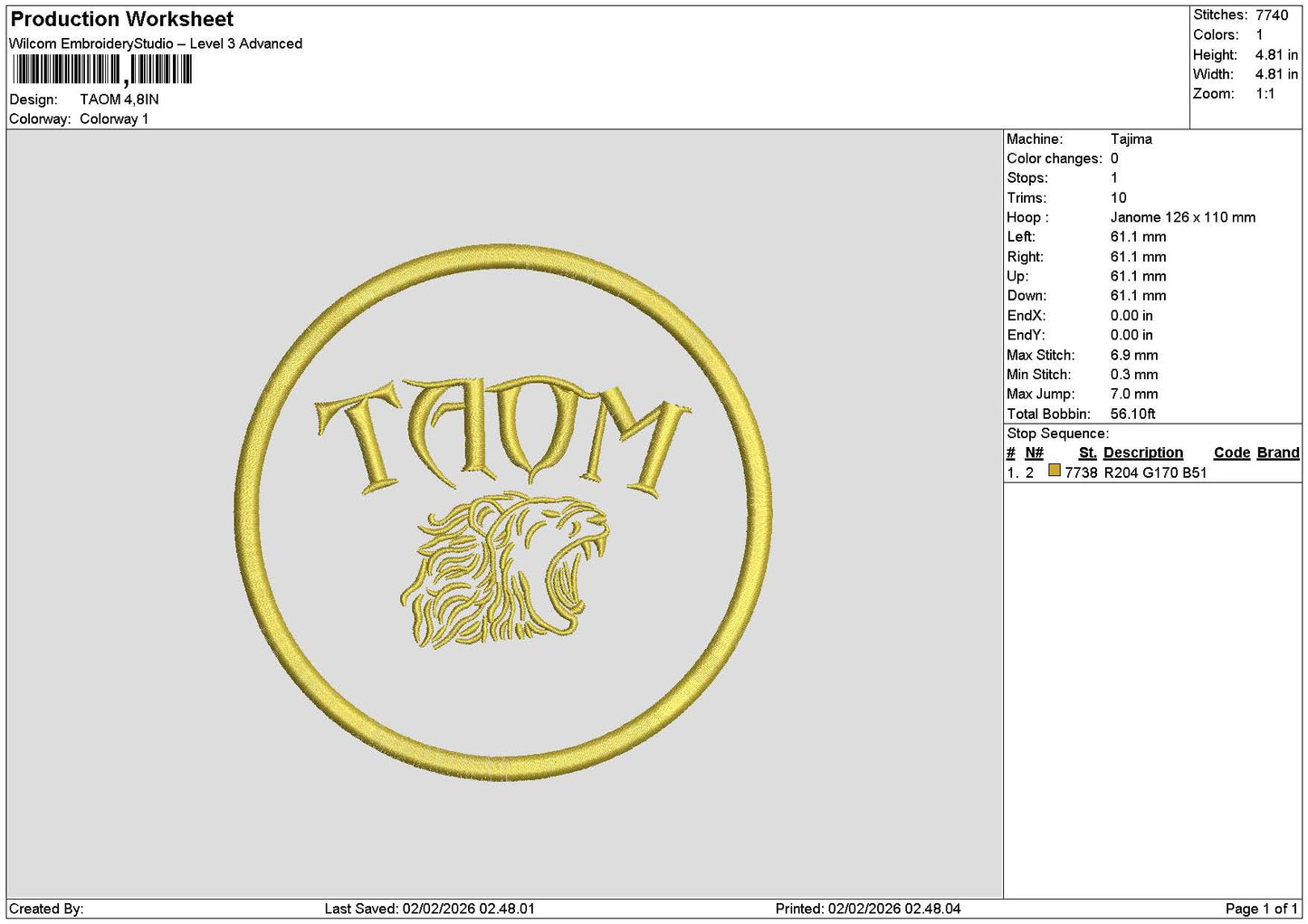The width and height of the screenshot is (1308, 924).
Task: Click the 'Created By:' footer label
Action: click(47, 909)
